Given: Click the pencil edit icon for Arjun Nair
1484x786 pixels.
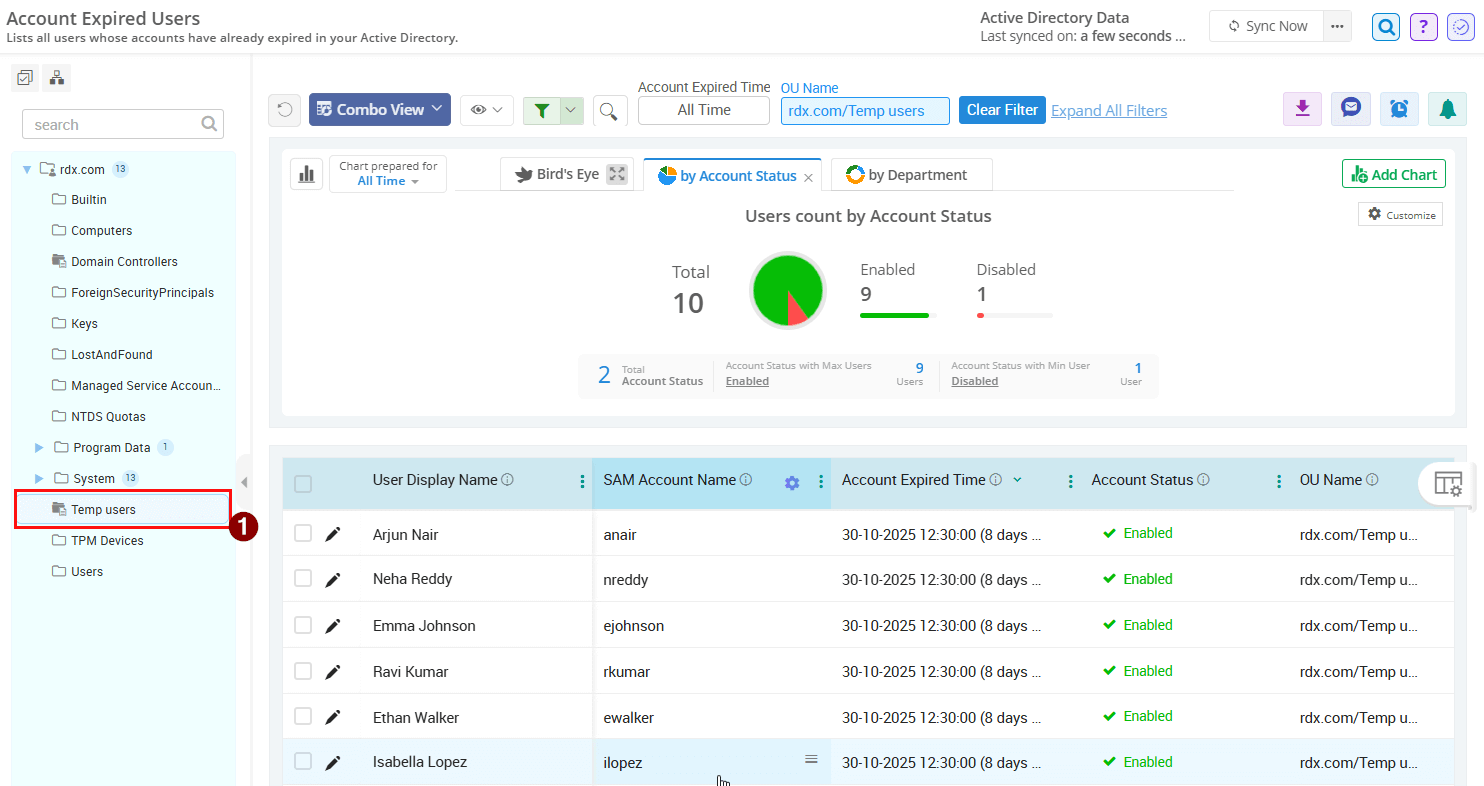Looking at the screenshot, I should click(333, 534).
